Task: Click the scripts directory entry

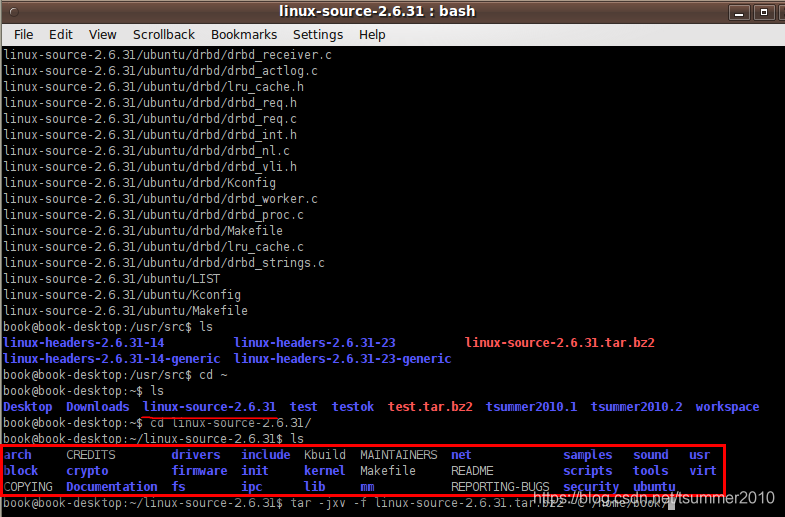Action: 588,471
